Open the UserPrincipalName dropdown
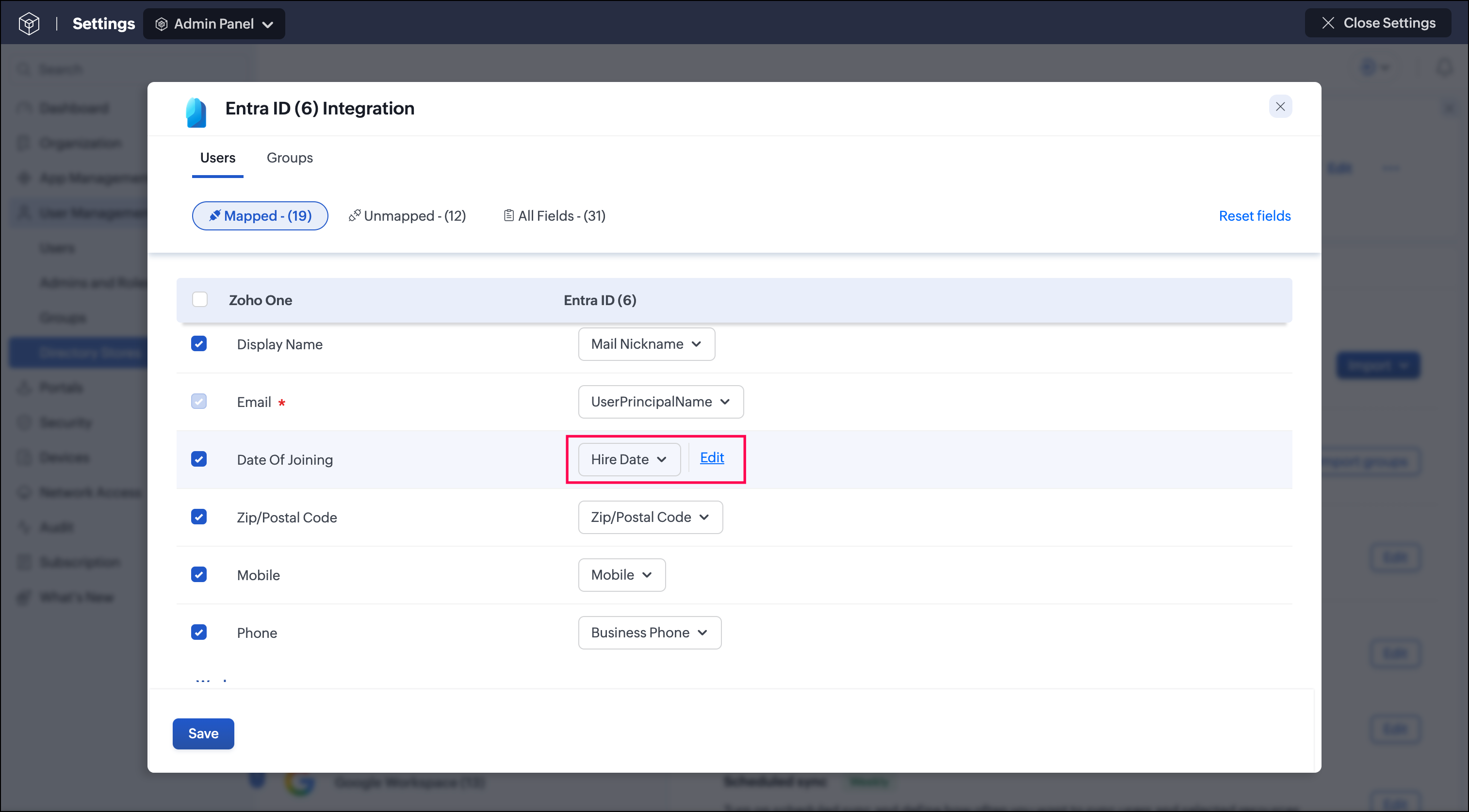1469x812 pixels. [x=660, y=402]
